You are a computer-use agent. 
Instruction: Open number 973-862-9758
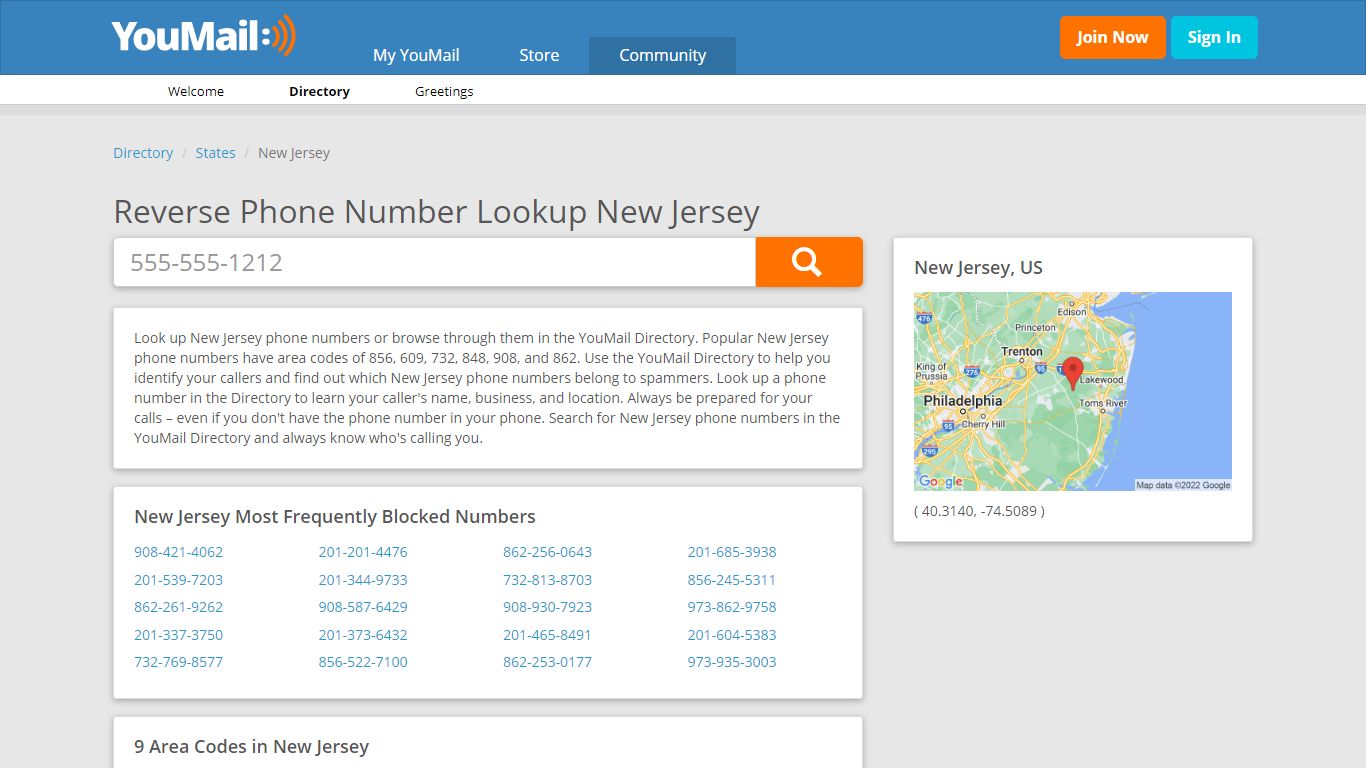click(732, 607)
